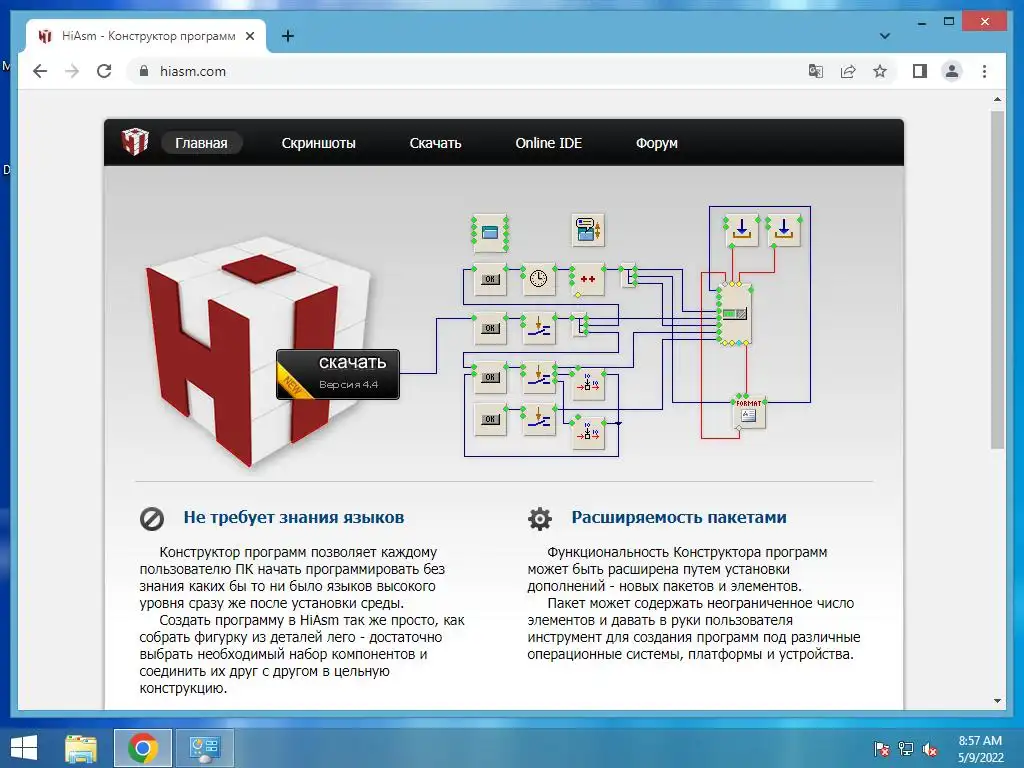This screenshot has height=768, width=1024.
Task: Click the Chrome taskbar icon
Action: [142, 748]
